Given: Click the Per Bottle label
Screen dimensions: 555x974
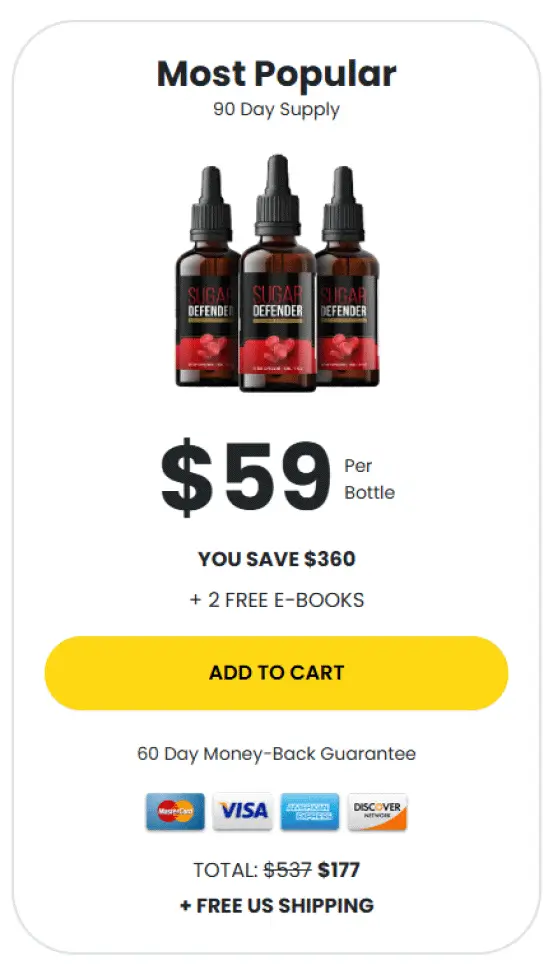Looking at the screenshot, I should [369, 479].
